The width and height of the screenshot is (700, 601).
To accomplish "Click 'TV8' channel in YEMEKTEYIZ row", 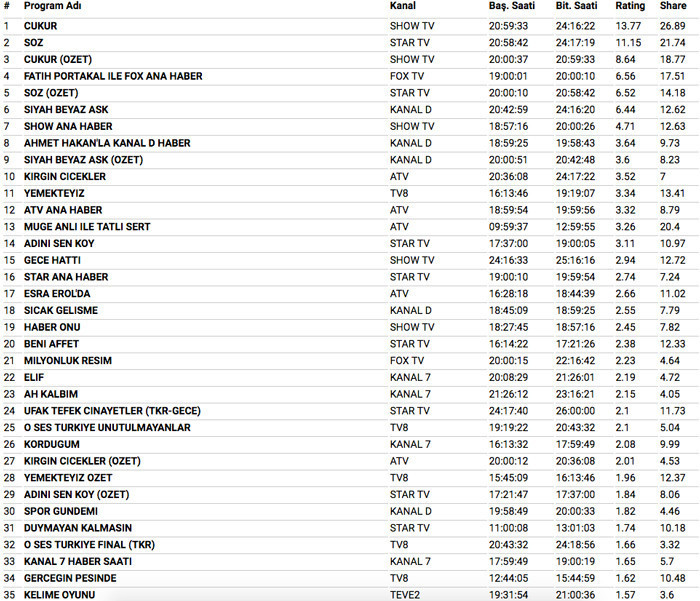I will click(x=399, y=193).
